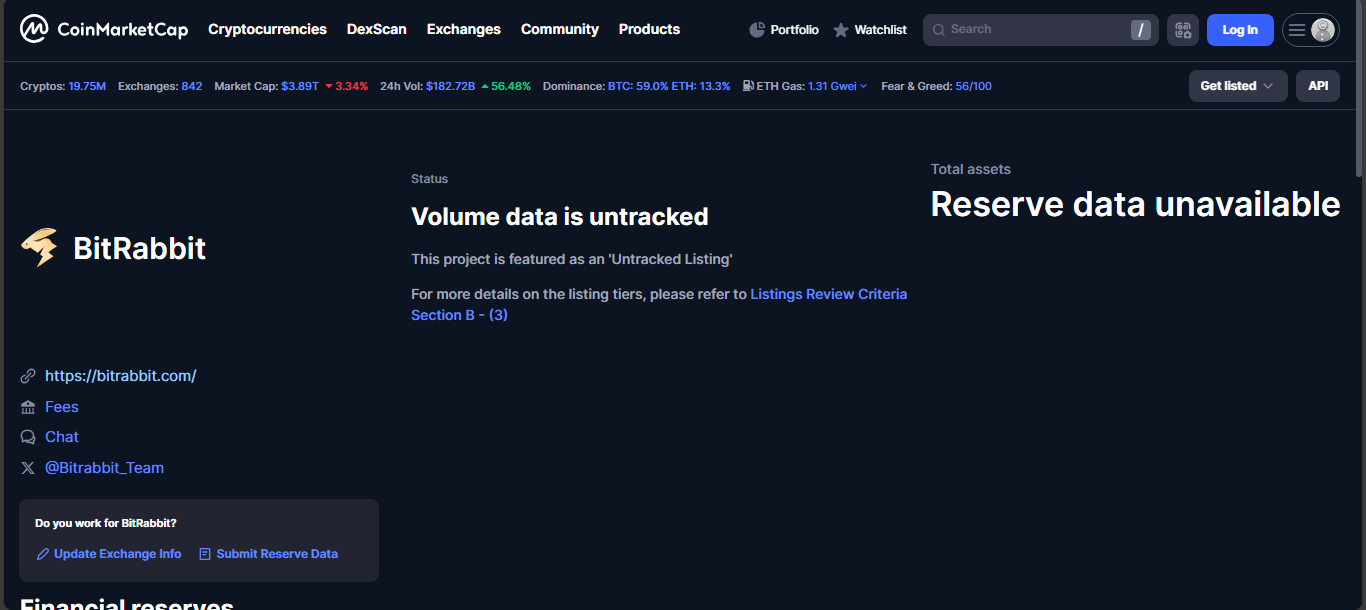Click Submit Reserve Data link
This screenshot has height=610, width=1366.
276,554
